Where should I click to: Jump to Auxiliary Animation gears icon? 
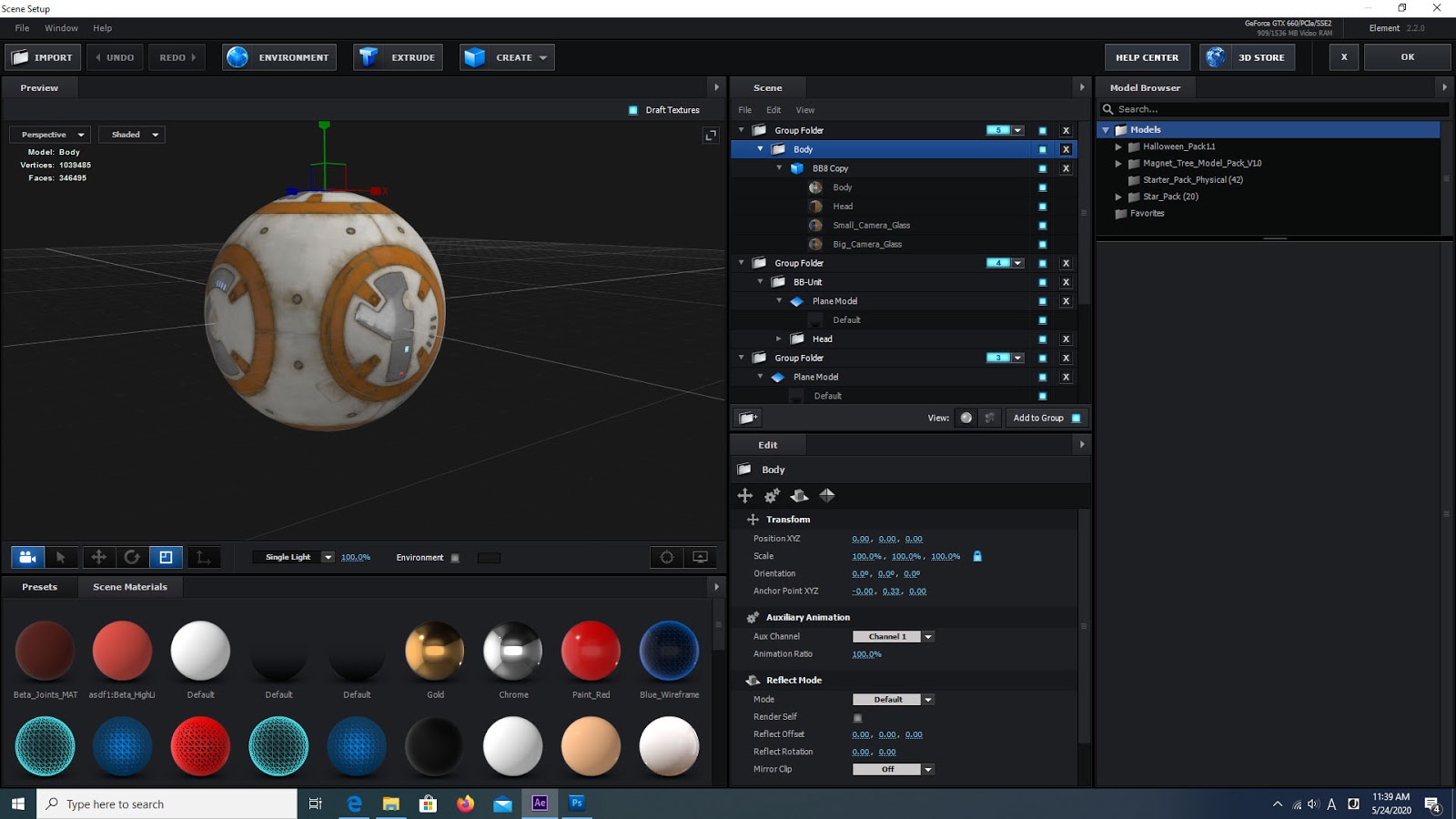point(773,495)
